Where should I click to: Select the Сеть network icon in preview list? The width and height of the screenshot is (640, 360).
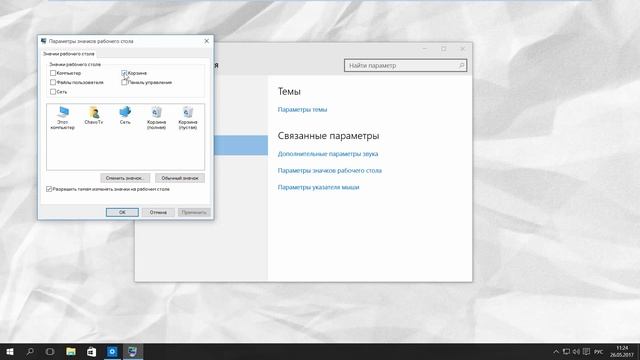tap(125, 116)
